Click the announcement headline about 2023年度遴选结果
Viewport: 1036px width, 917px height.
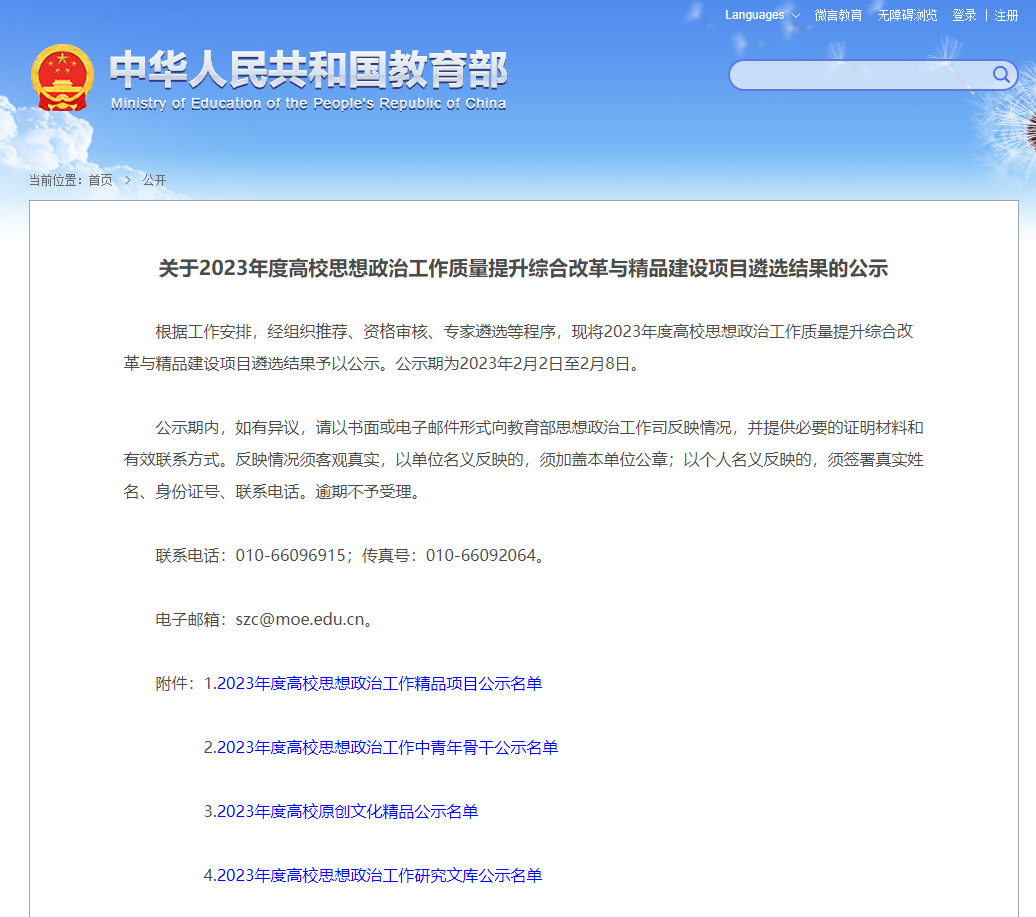tap(523, 269)
